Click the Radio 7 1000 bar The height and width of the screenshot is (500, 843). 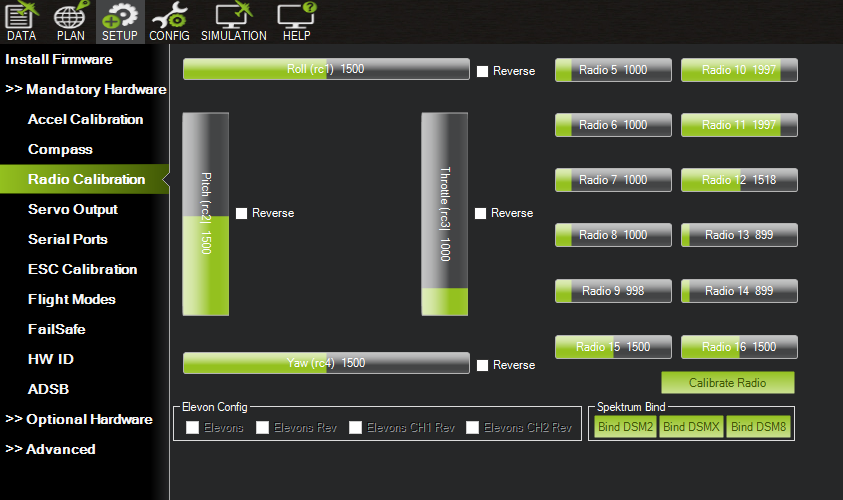(x=613, y=180)
